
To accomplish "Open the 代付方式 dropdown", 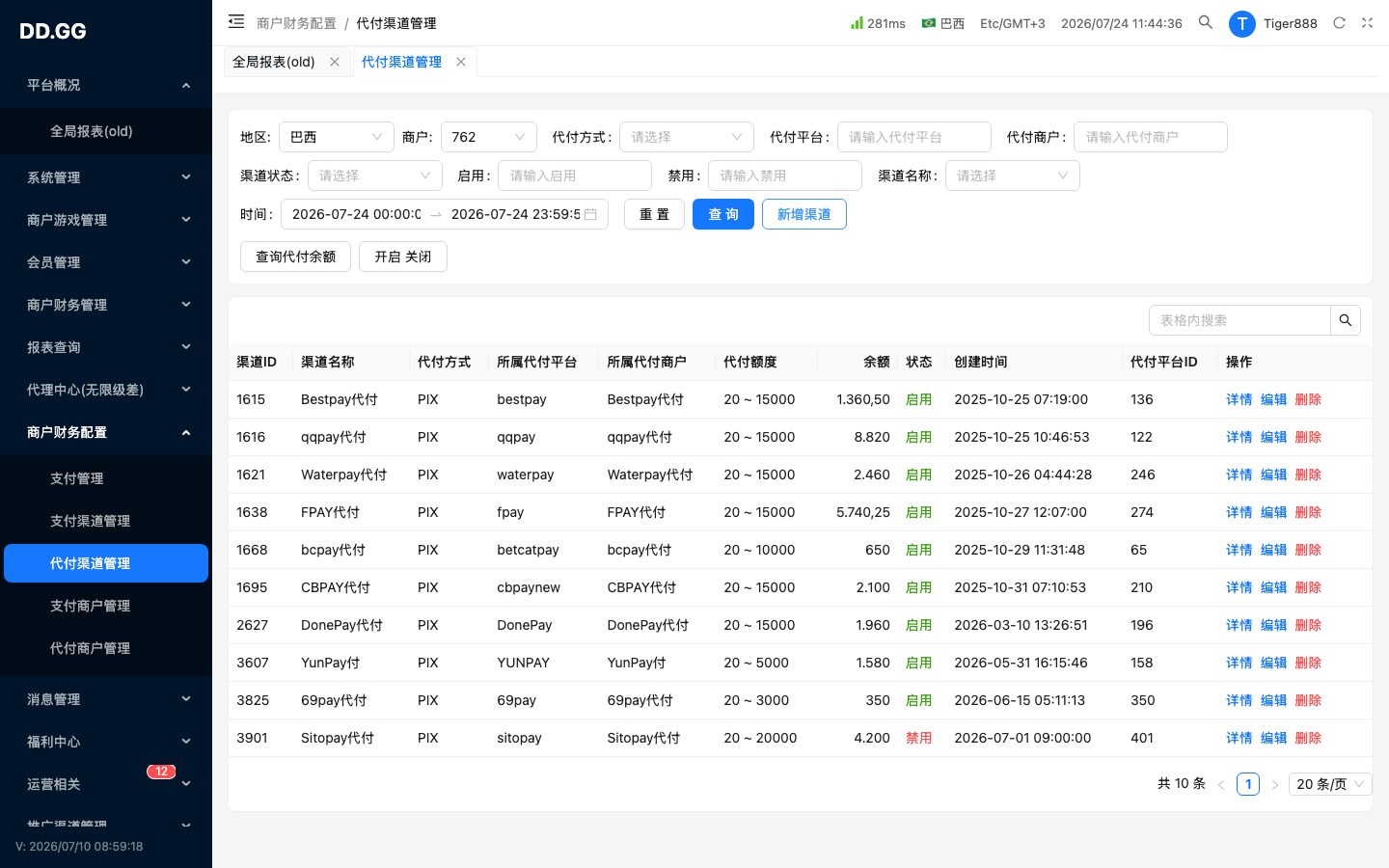I will 687,137.
